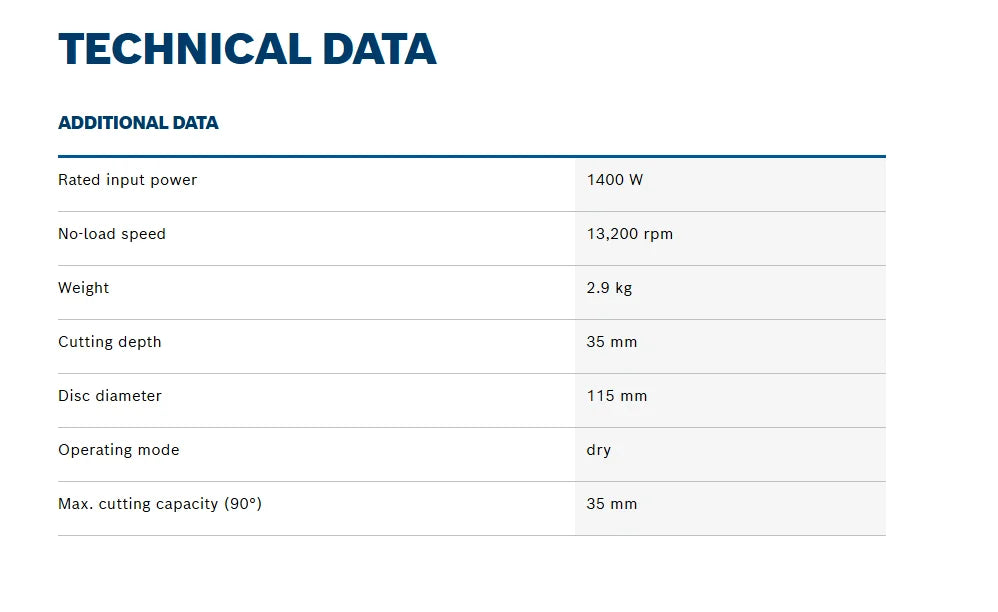This screenshot has height=612, width=998.
Task: Click the 1400 W value cell
Action: tap(730, 184)
